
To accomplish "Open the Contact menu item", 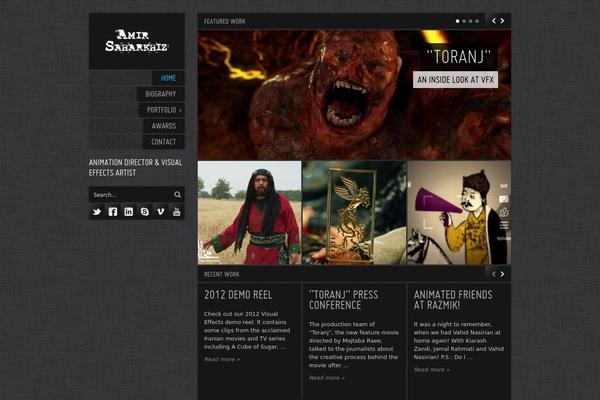I will click(164, 142).
